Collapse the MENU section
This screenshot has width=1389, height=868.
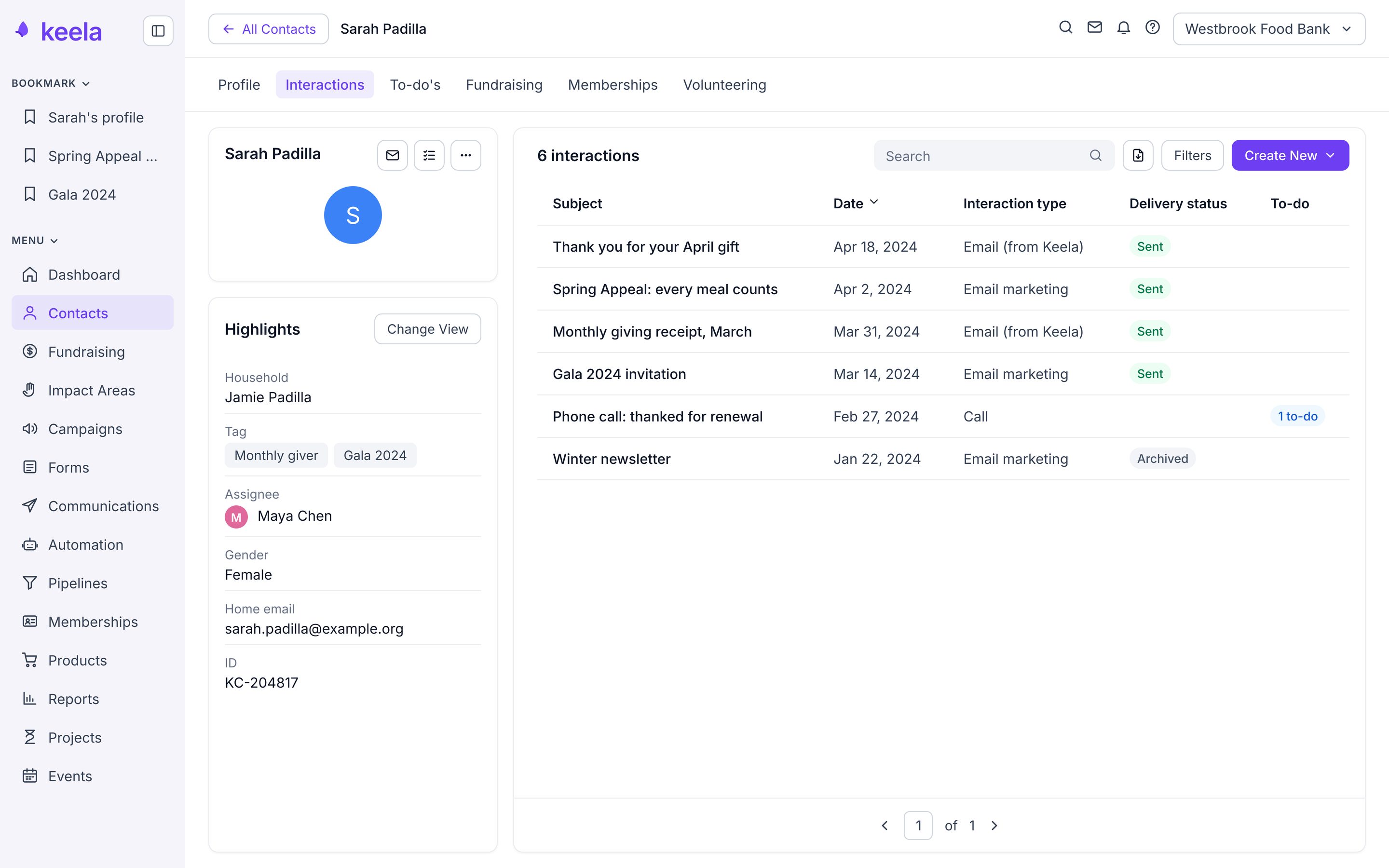coord(35,241)
